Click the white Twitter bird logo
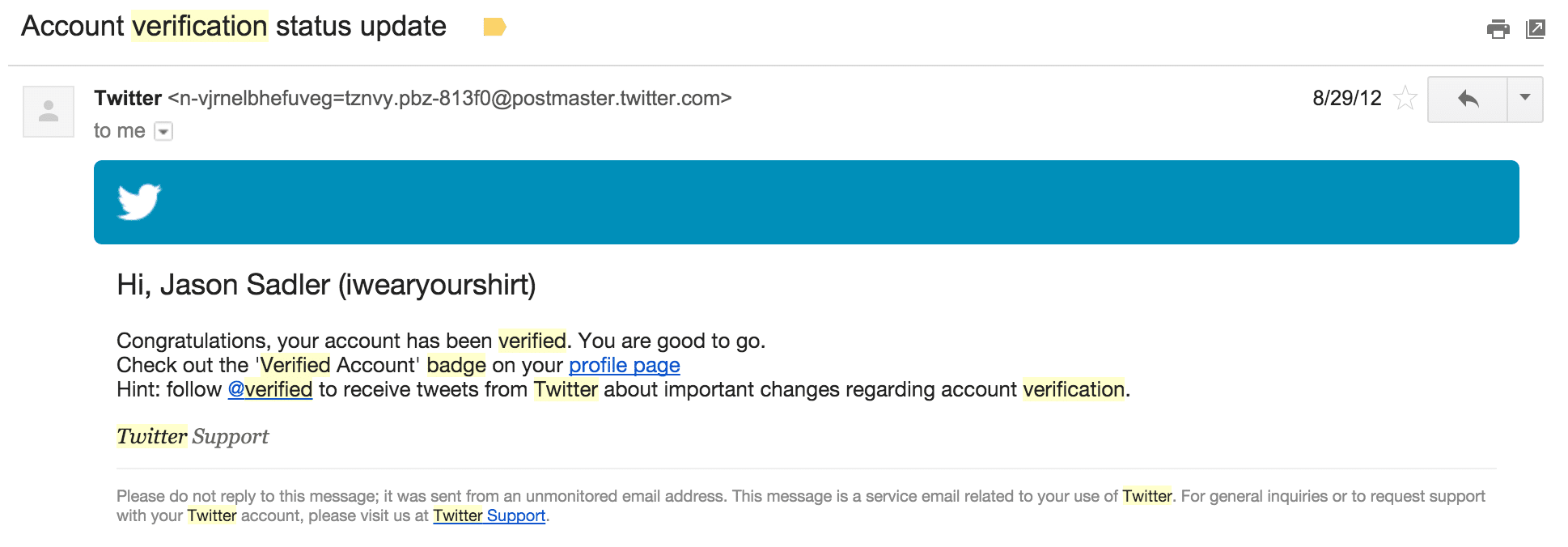 coord(139,201)
